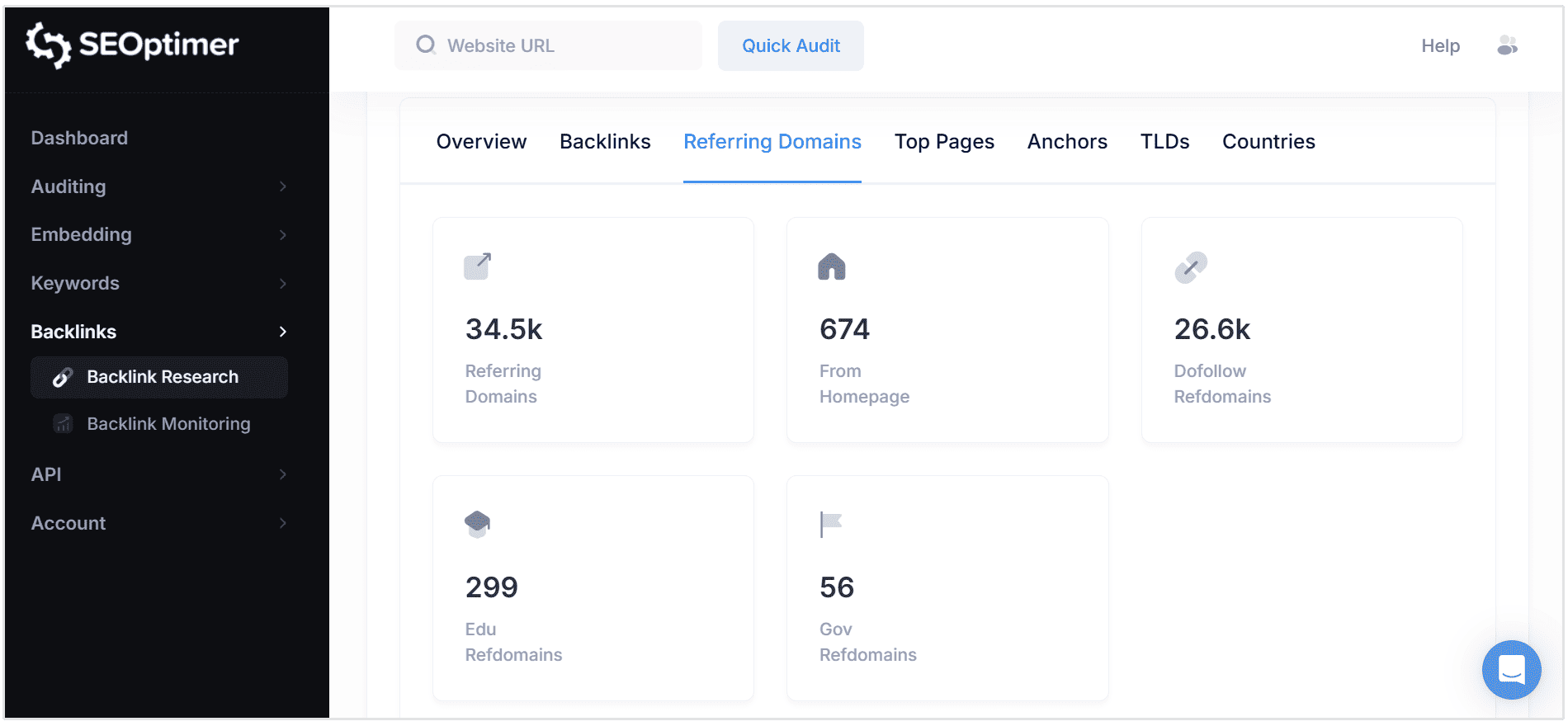
Task: Open the Countries tab
Action: click(1268, 142)
